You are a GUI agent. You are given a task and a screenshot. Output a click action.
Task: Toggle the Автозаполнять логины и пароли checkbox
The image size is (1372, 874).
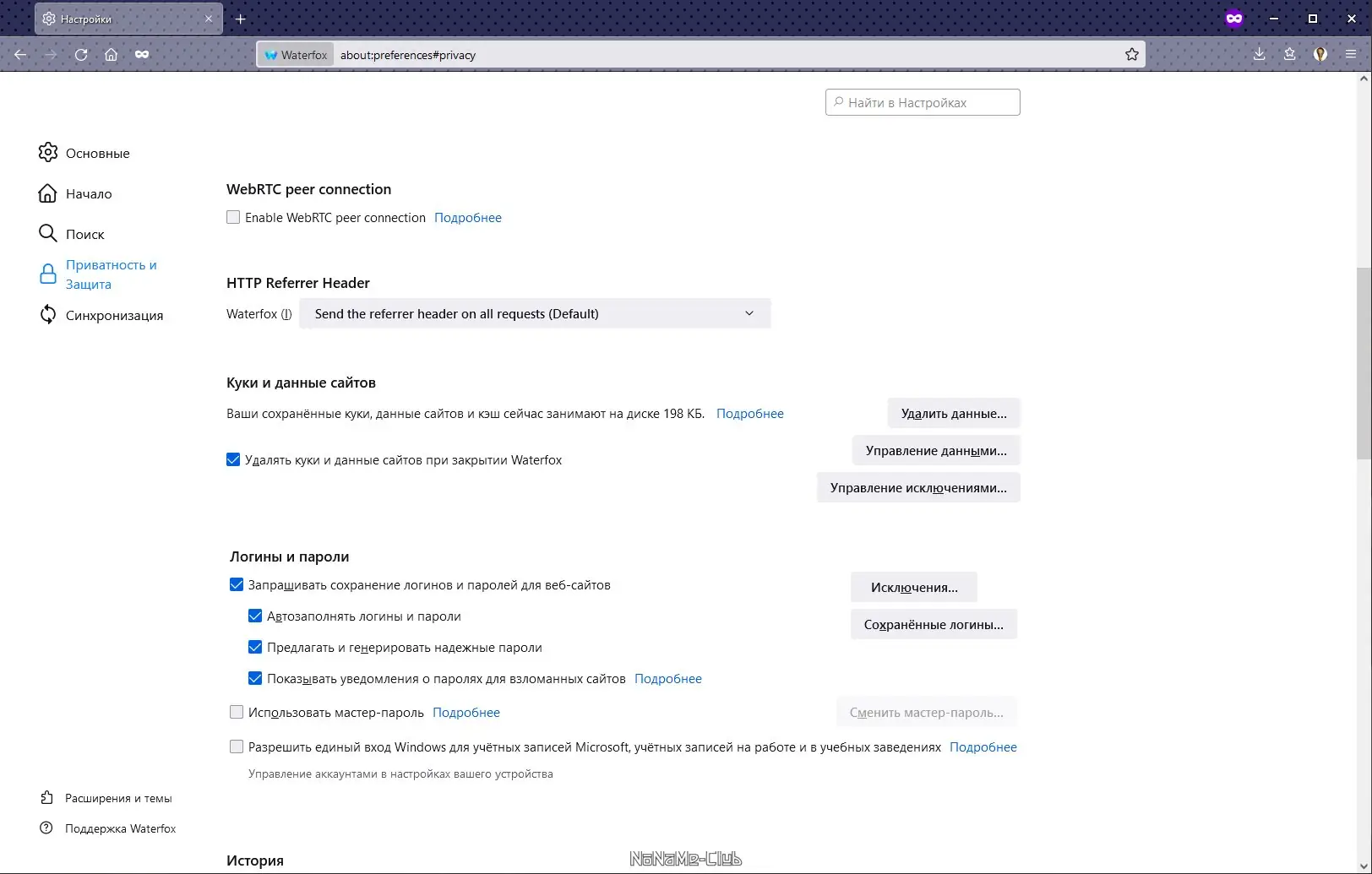click(255, 616)
